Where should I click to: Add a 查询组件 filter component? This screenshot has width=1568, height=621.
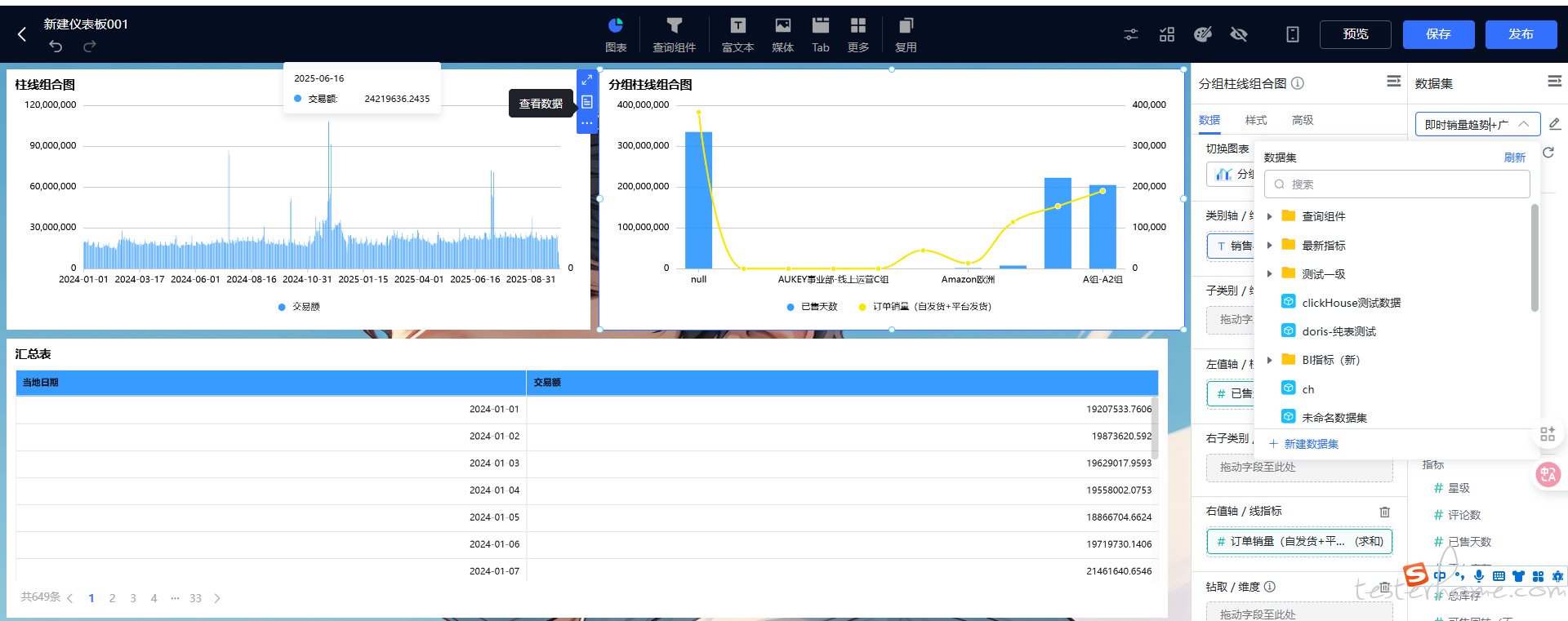pos(674,34)
